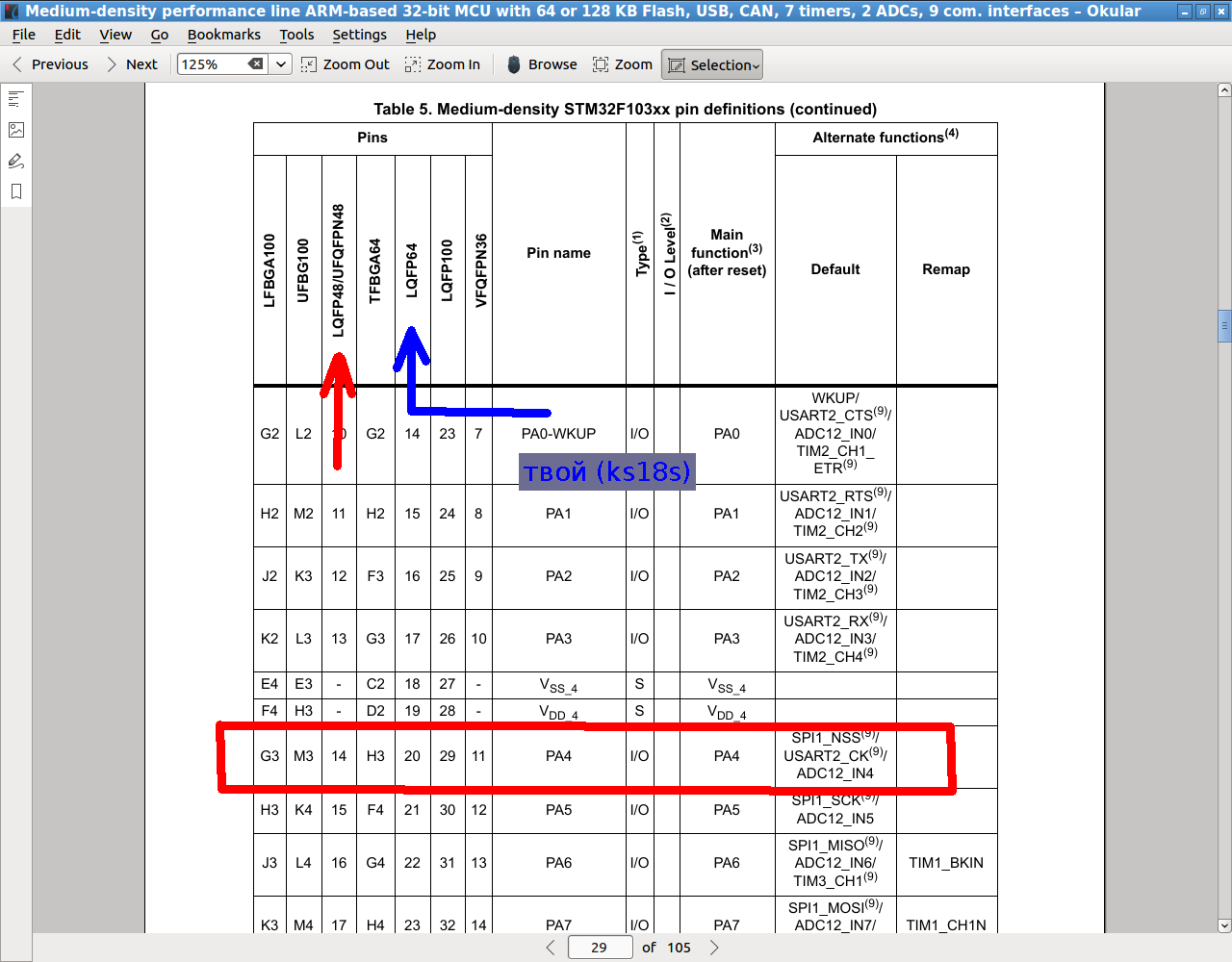Image resolution: width=1232 pixels, height=962 pixels.
Task: Go to previous page using bottom arrow
Action: point(551,948)
